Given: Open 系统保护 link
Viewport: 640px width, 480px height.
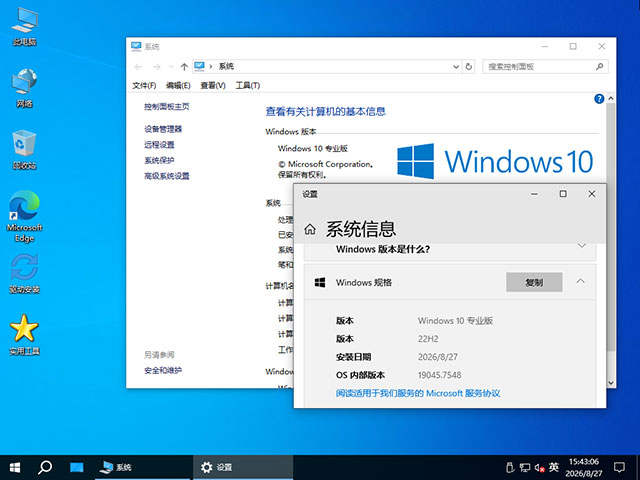Looking at the screenshot, I should pyautogui.click(x=159, y=160).
